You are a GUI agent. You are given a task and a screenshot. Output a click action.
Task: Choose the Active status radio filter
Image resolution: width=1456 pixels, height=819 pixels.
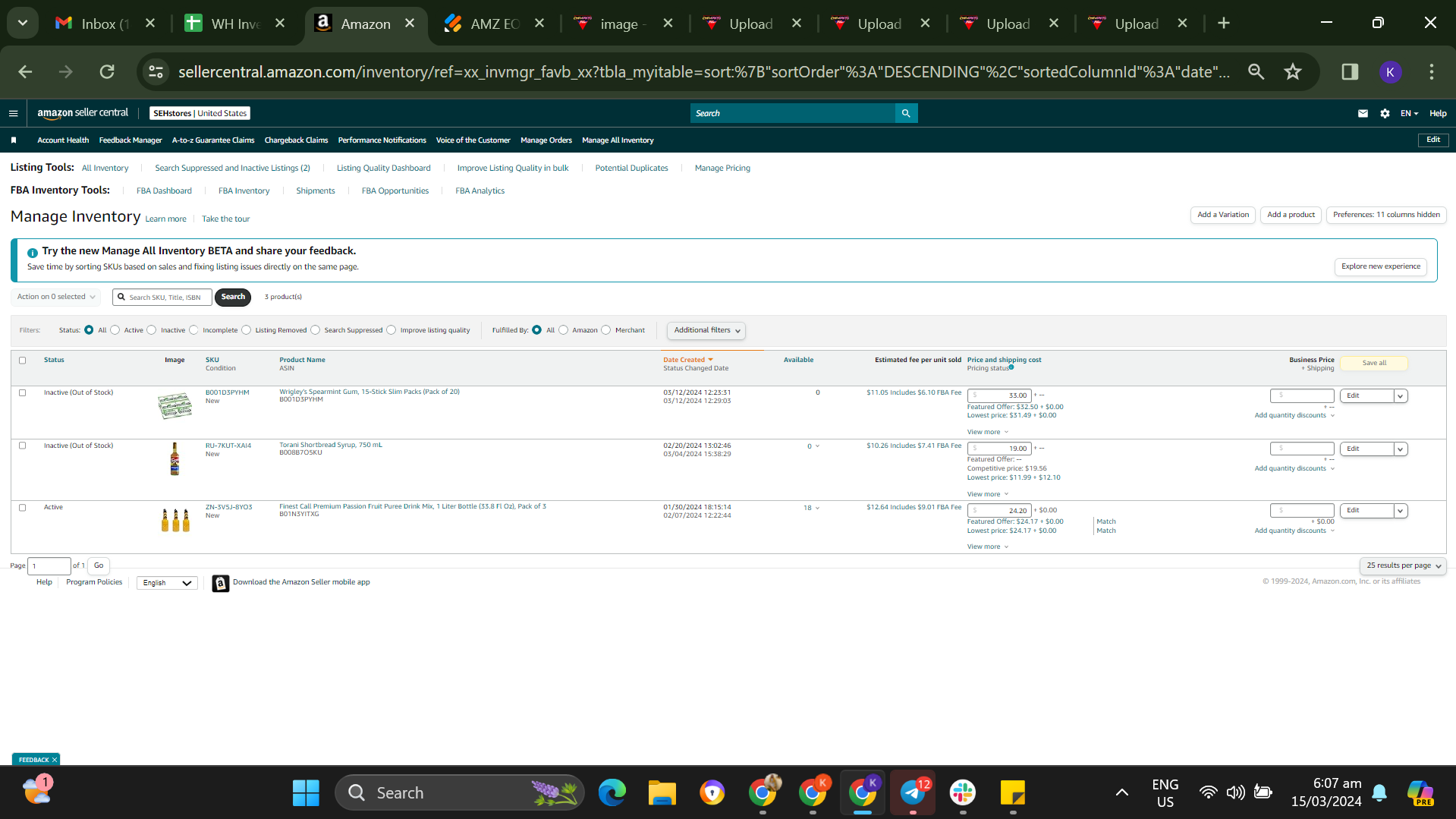(x=115, y=330)
